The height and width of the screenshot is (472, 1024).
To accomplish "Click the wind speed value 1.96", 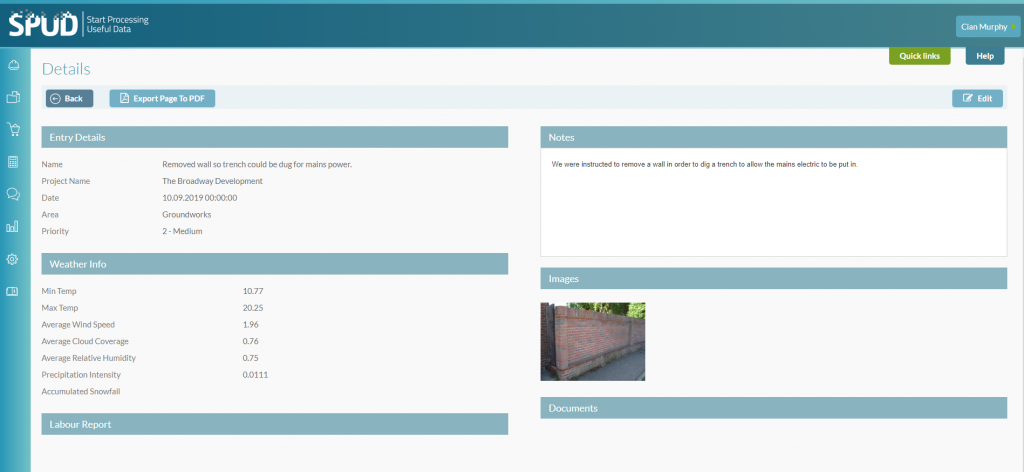I will pos(251,324).
